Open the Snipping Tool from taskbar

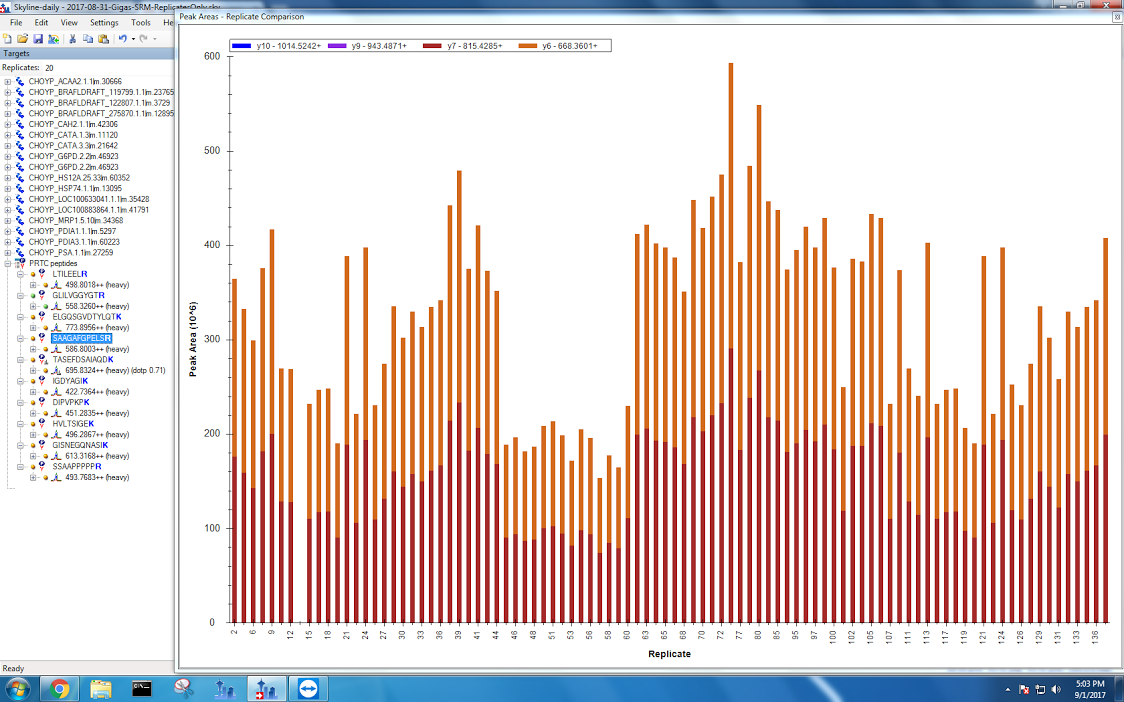point(182,689)
